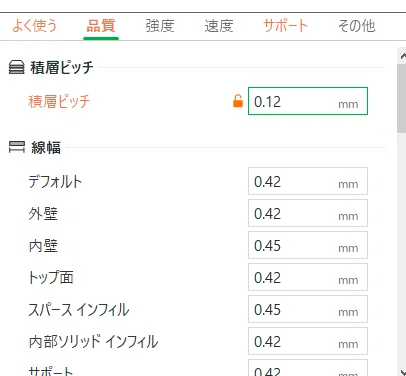This screenshot has height=376, width=406.
Task: Click the 内壁 label
Action: tap(43, 246)
